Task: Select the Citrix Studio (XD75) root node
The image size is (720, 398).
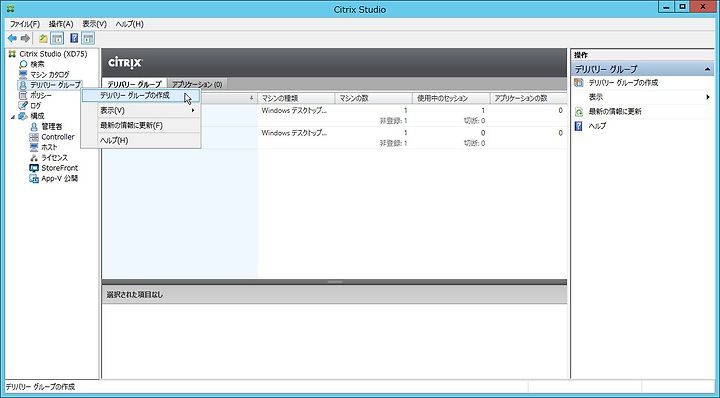Action: pyautogui.click(x=53, y=54)
